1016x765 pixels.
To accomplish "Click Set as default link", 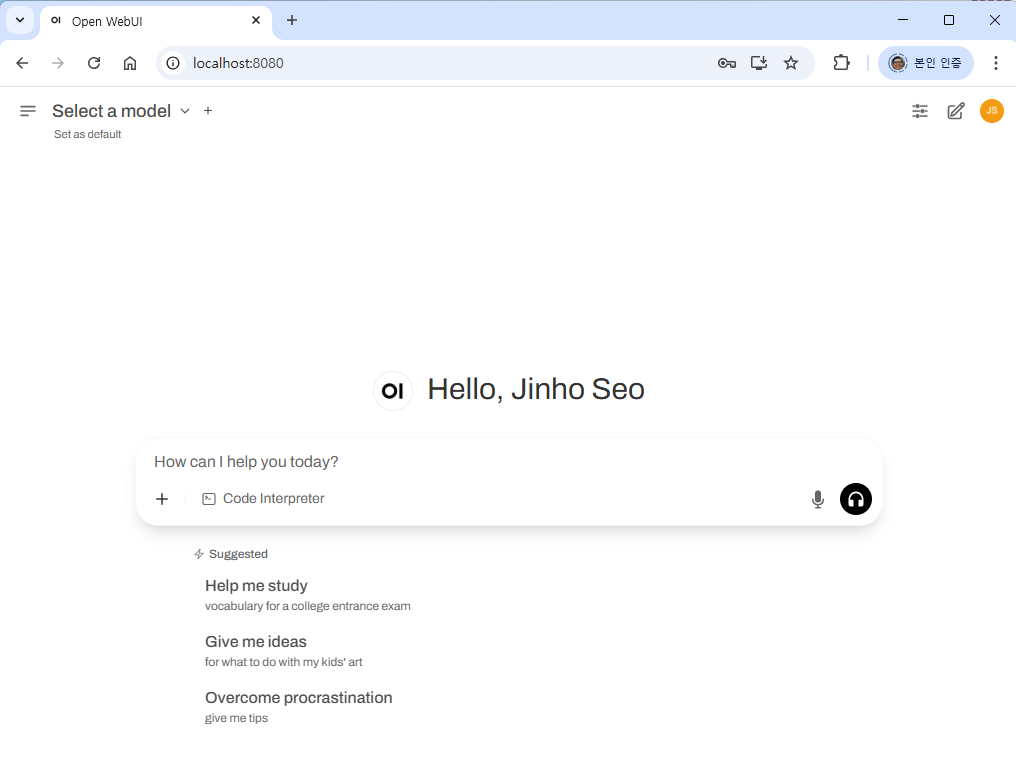I will 87,134.
